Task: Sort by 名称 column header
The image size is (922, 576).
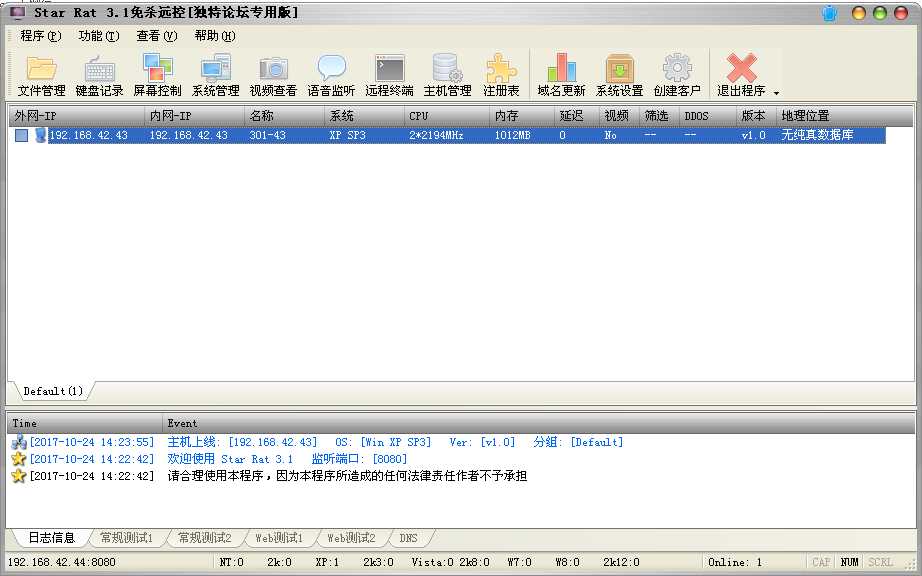Action: click(284, 116)
